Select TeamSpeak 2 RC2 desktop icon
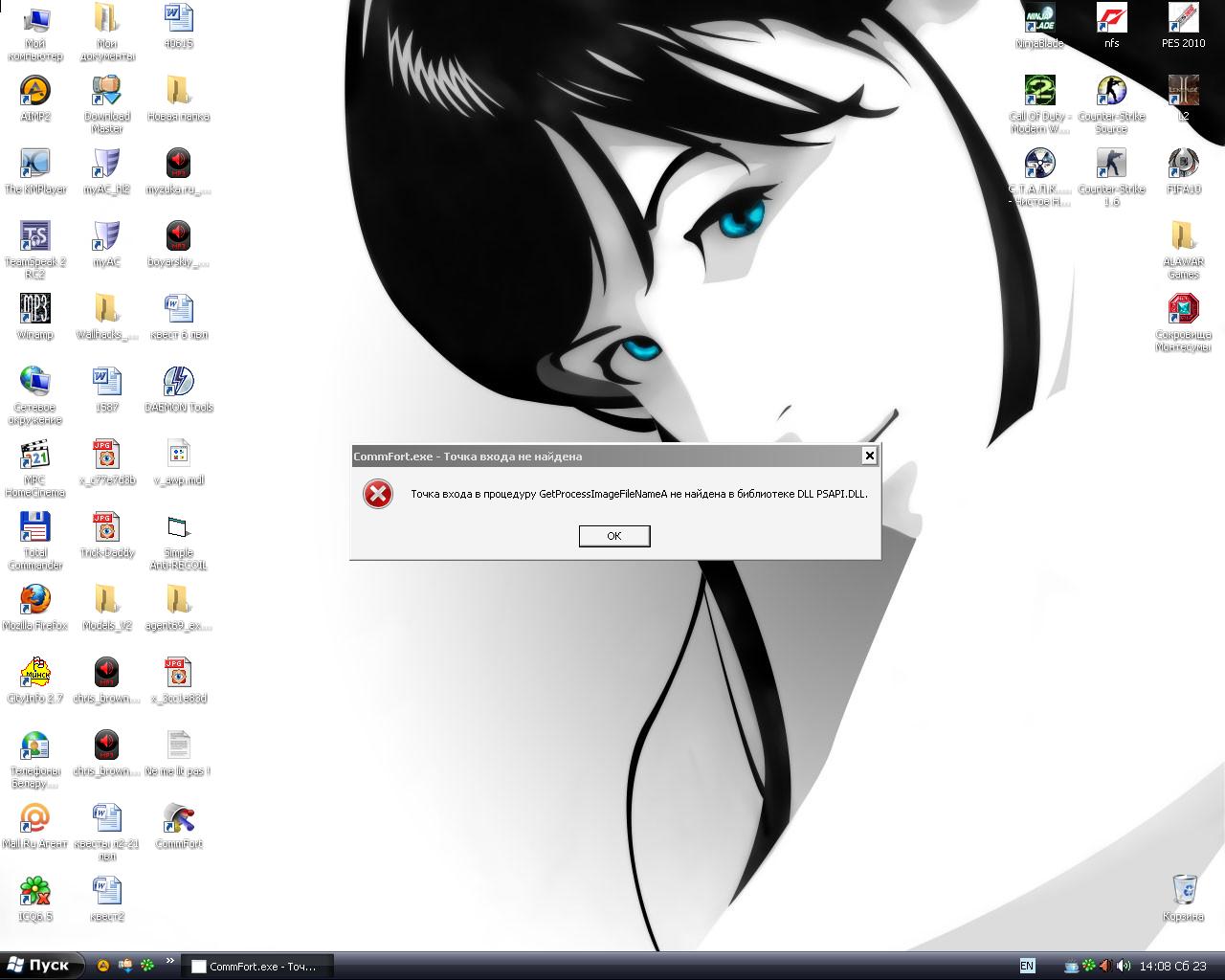 (x=35, y=237)
